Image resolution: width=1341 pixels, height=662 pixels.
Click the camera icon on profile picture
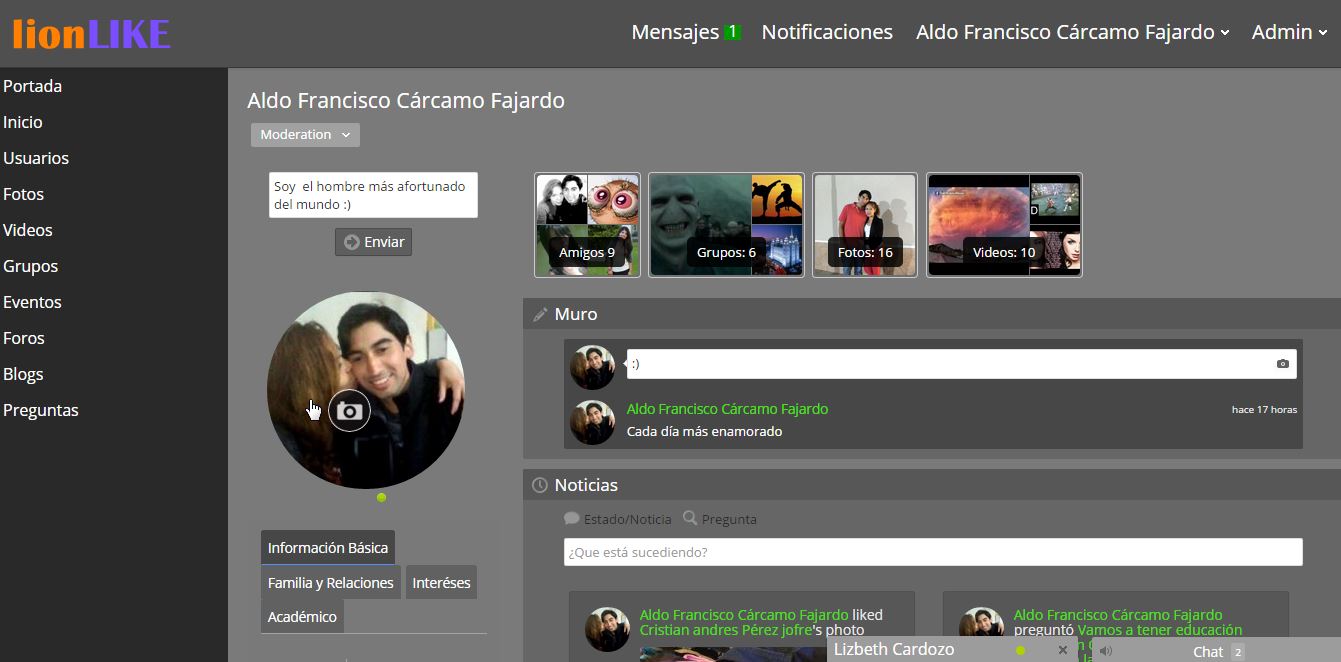[x=349, y=411]
